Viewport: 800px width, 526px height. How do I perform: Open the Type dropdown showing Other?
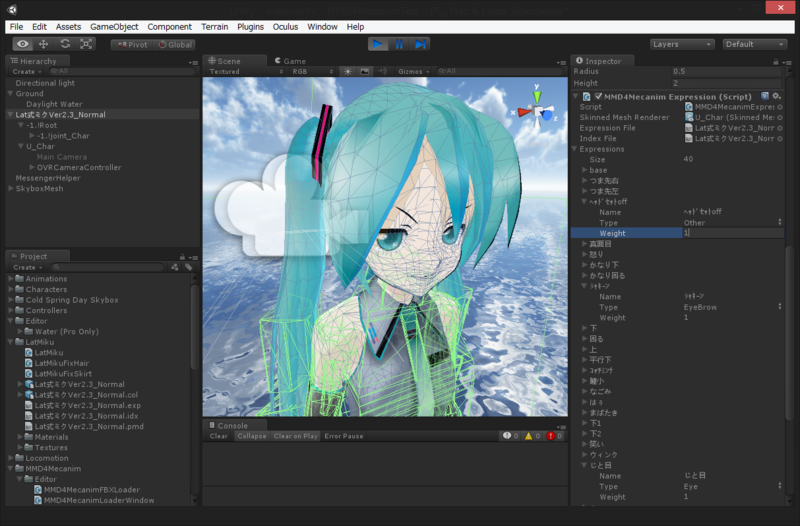(x=732, y=222)
